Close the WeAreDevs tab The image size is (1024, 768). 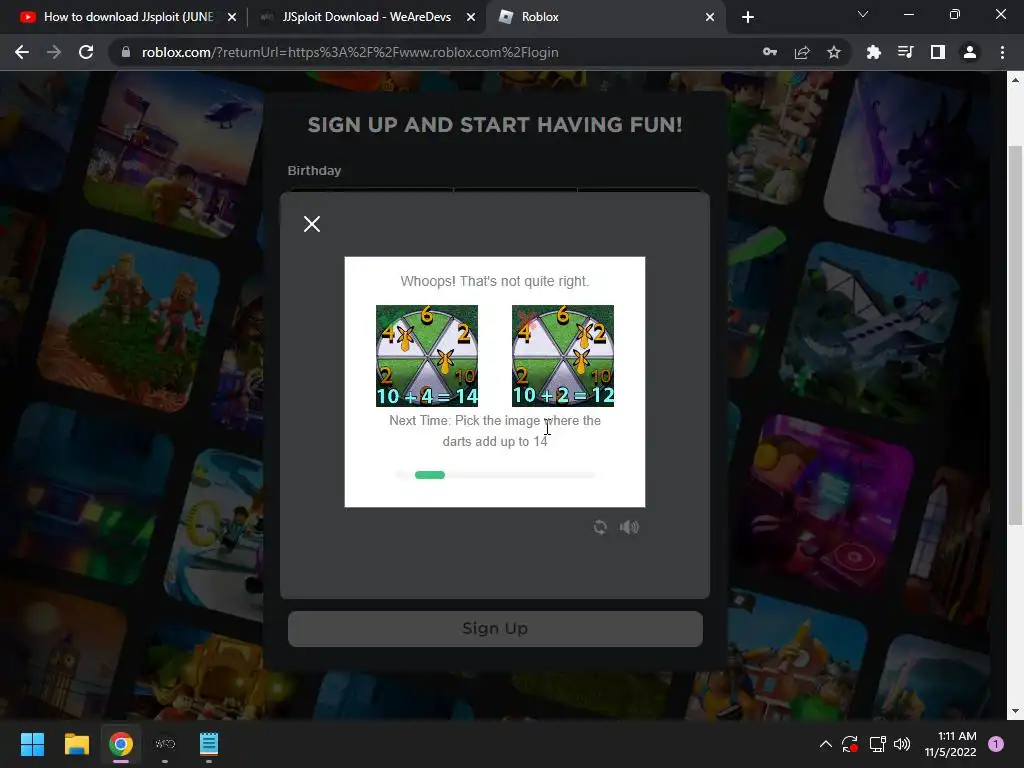tap(471, 18)
